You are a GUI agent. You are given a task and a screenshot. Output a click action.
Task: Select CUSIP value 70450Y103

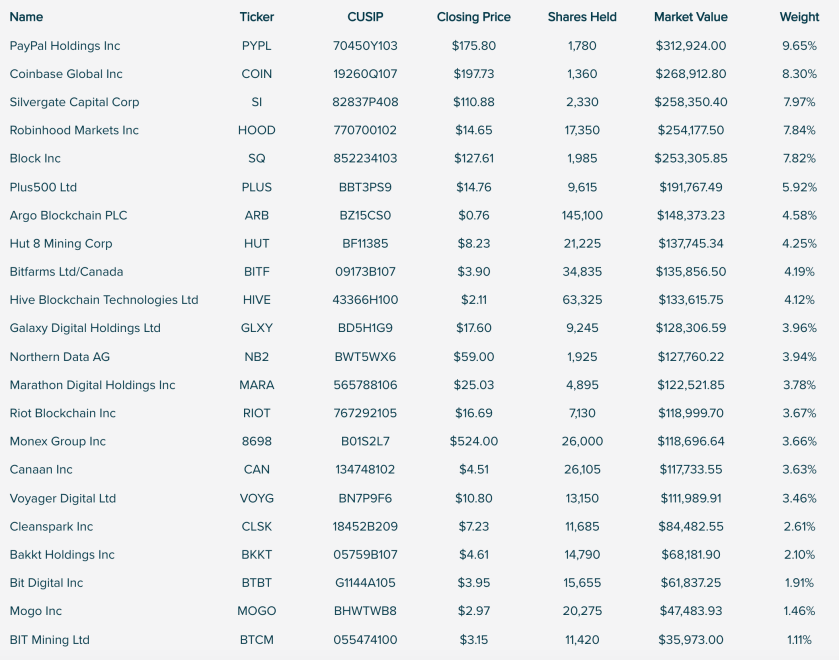(365, 46)
